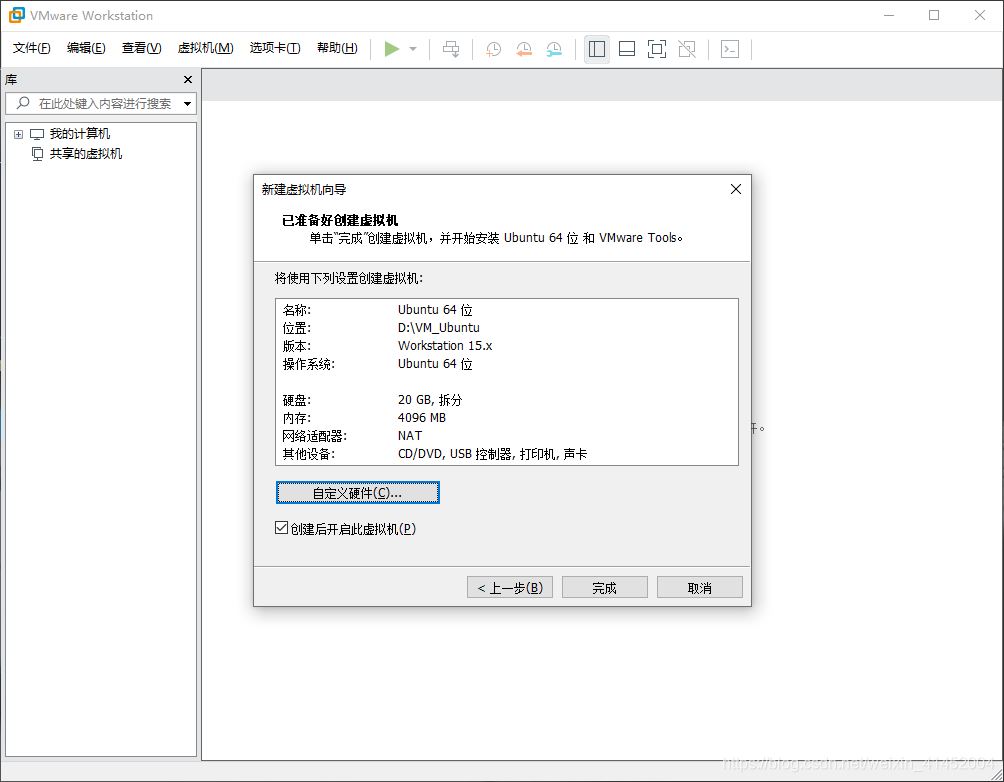Click the thumbnail bar view icon

(x=627, y=49)
